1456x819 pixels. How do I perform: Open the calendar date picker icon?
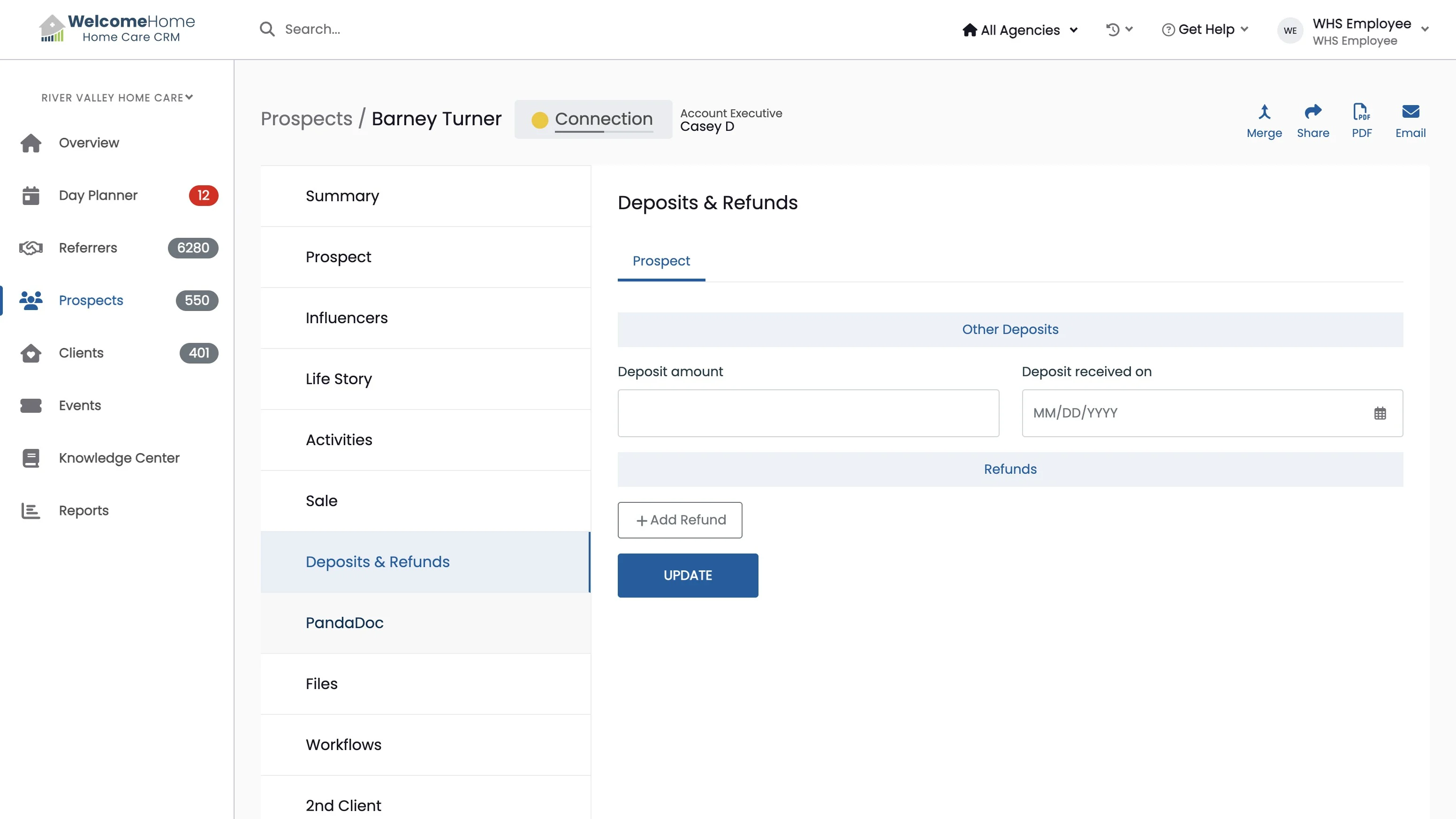pyautogui.click(x=1380, y=413)
